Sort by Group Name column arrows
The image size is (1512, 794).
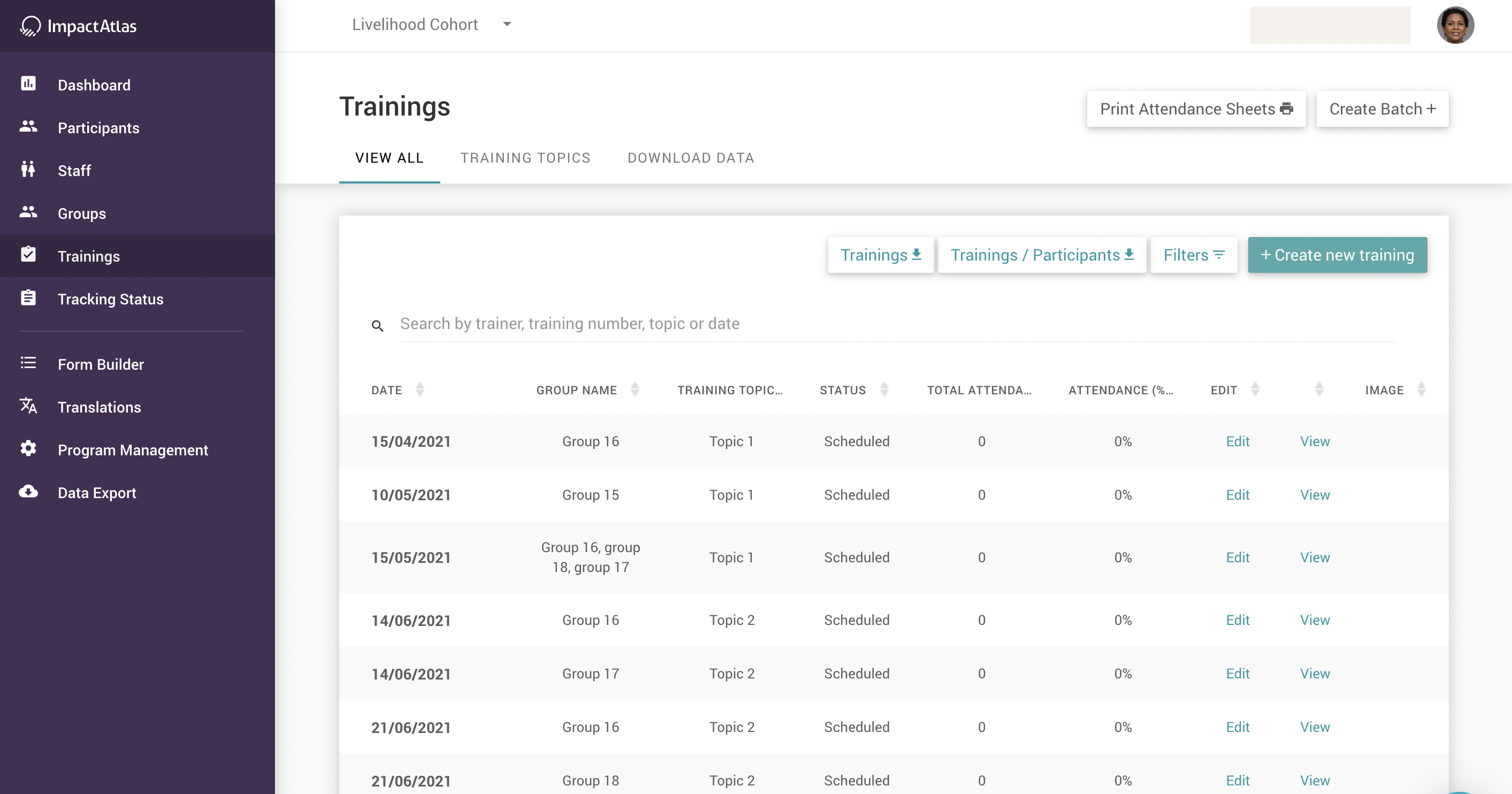click(x=635, y=390)
